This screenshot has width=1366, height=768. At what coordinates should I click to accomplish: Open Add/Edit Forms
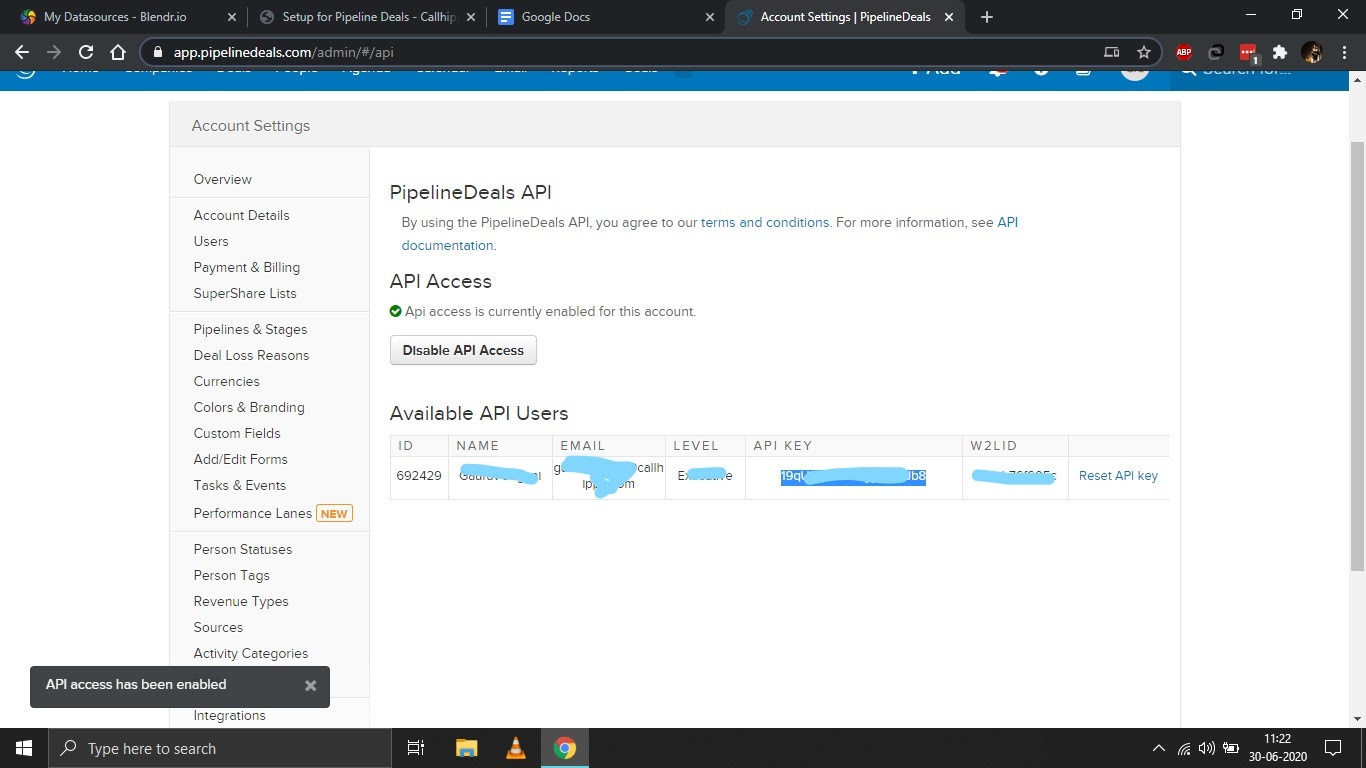pyautogui.click(x=241, y=460)
